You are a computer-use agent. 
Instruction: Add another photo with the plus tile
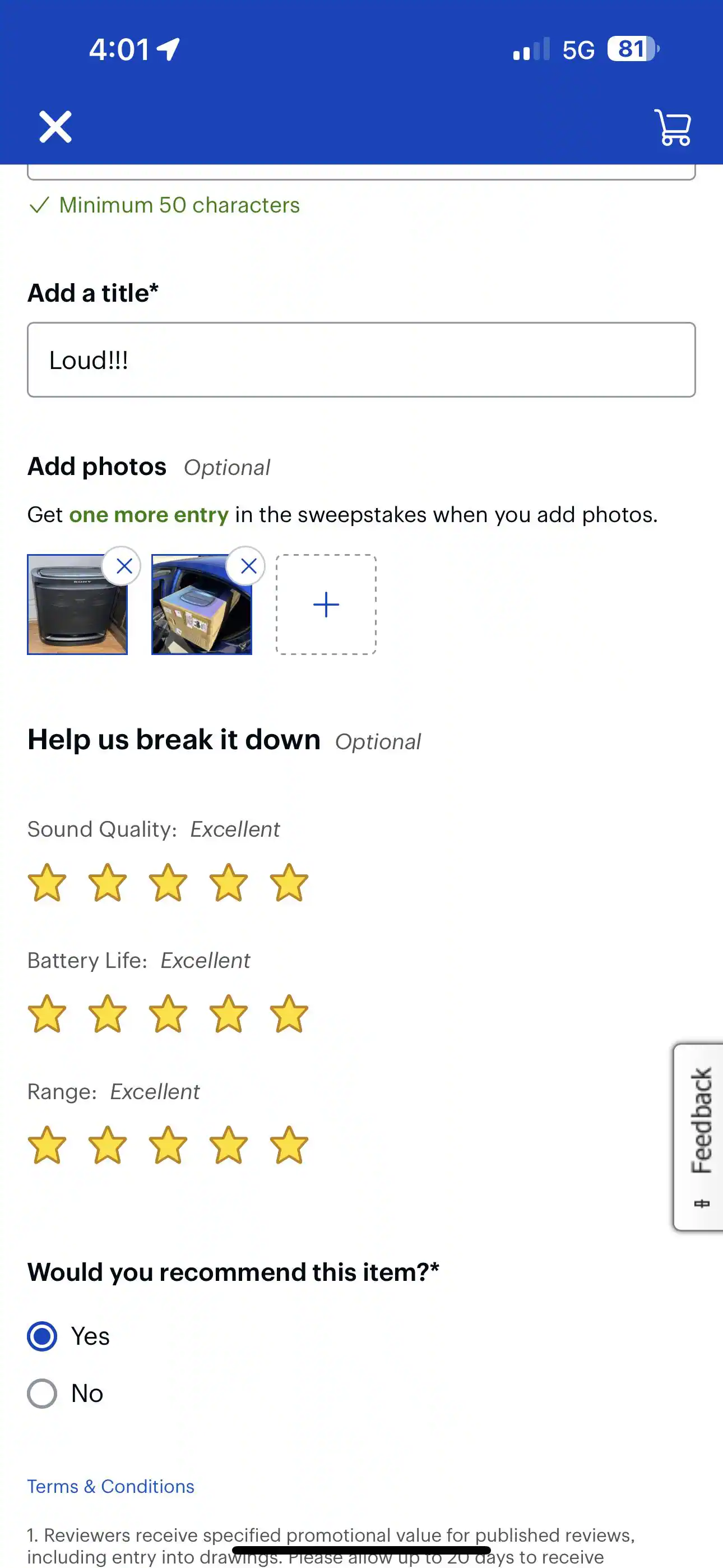pos(326,604)
